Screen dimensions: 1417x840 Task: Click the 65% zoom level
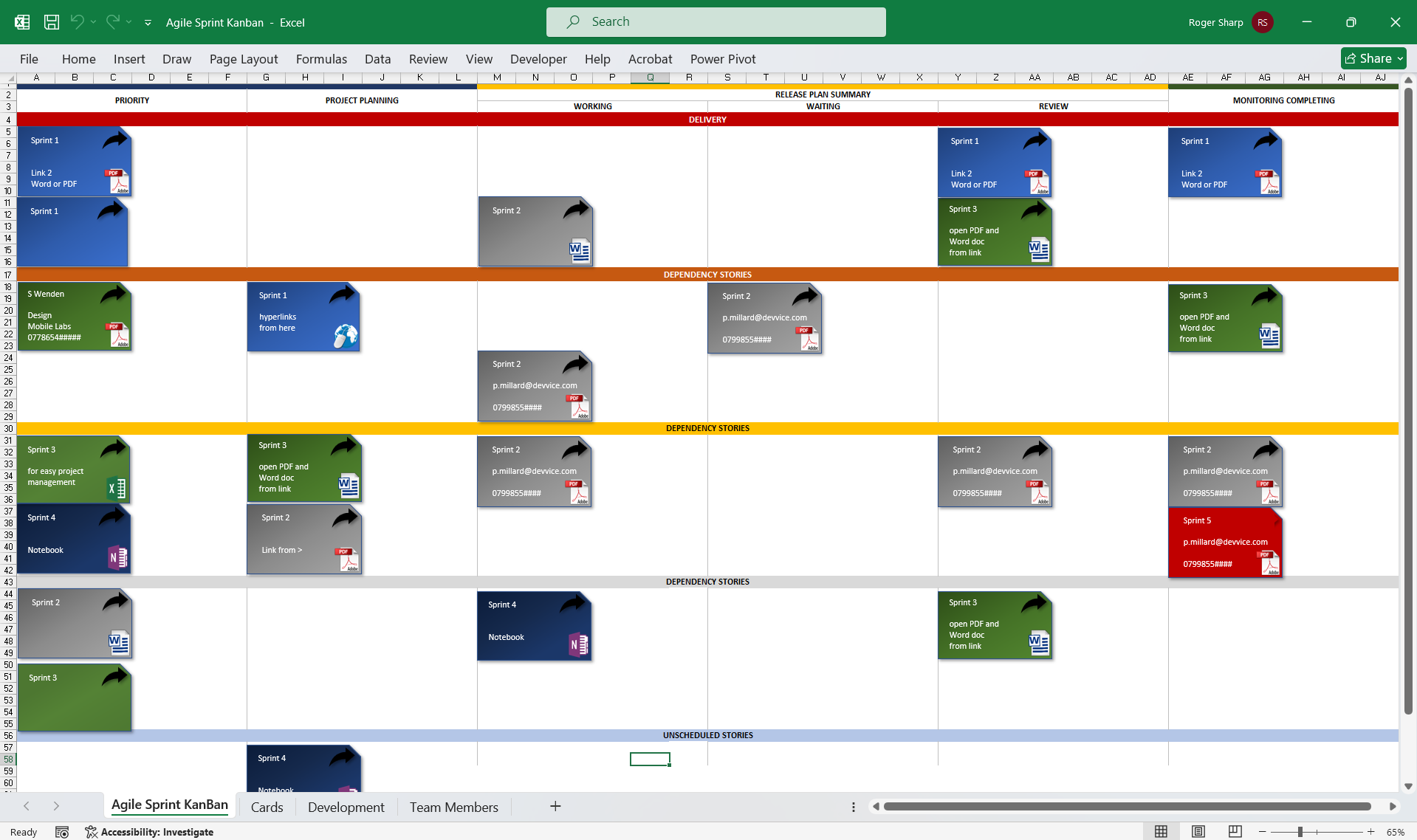point(1395,832)
